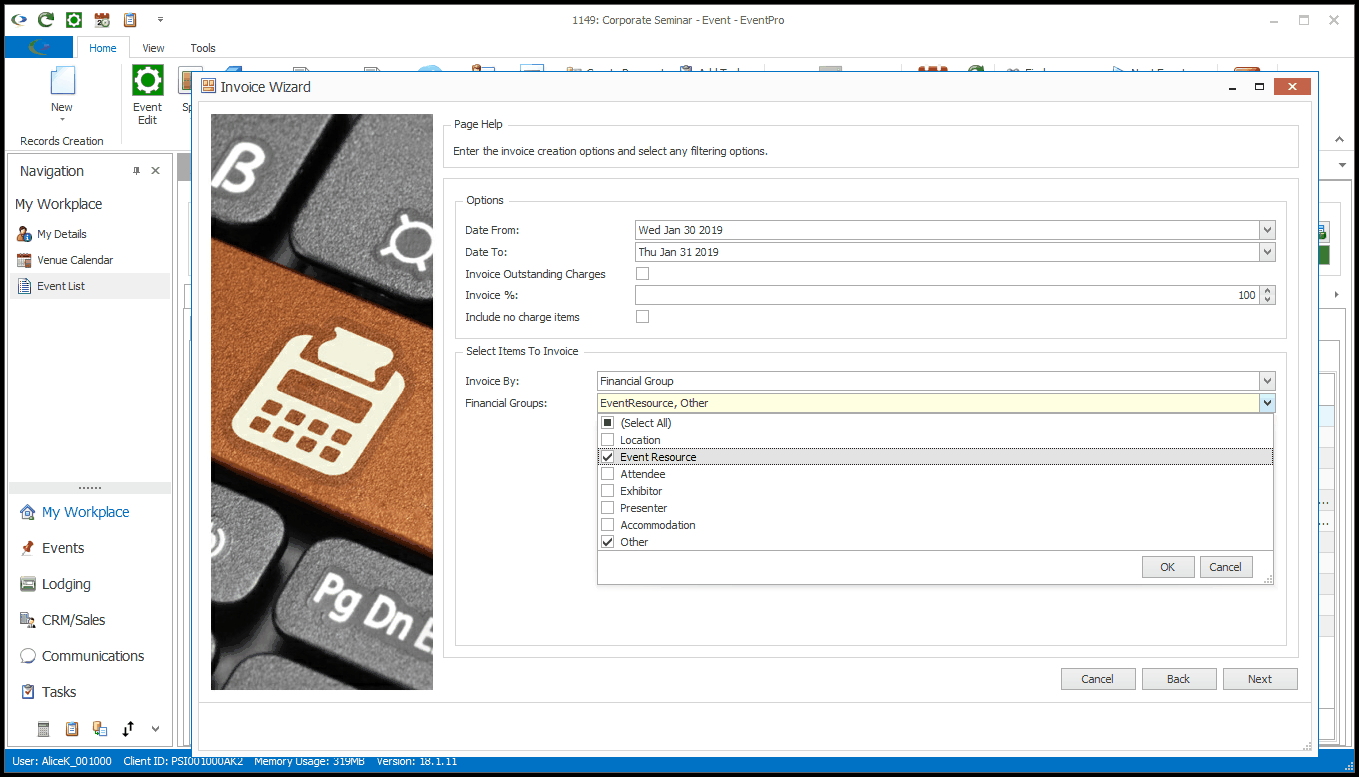This screenshot has width=1359, height=777.
Task: Enable Invoice Outstanding Charges checkbox
Action: 643,274
